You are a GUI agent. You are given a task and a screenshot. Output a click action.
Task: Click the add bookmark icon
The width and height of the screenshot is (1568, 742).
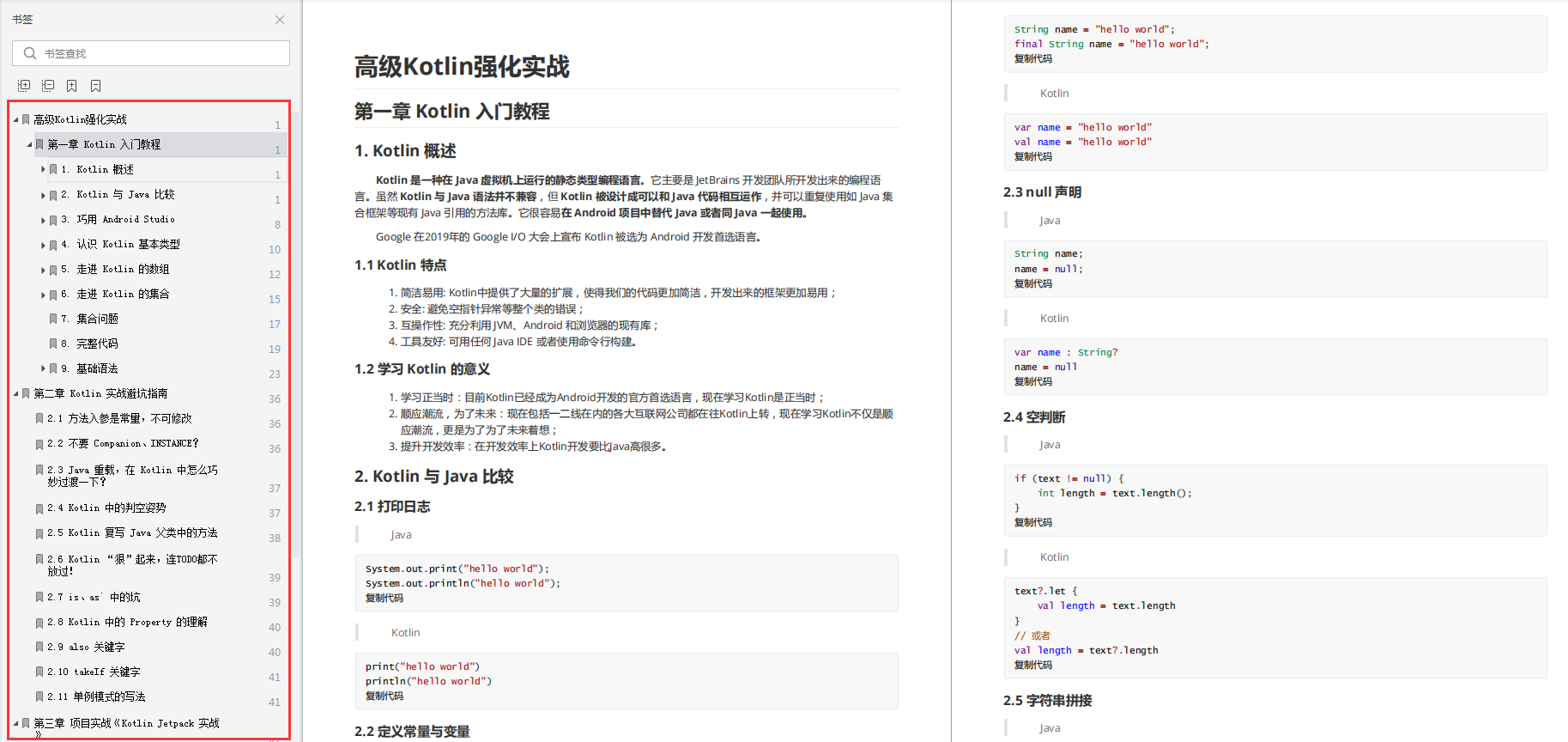pos(72,86)
